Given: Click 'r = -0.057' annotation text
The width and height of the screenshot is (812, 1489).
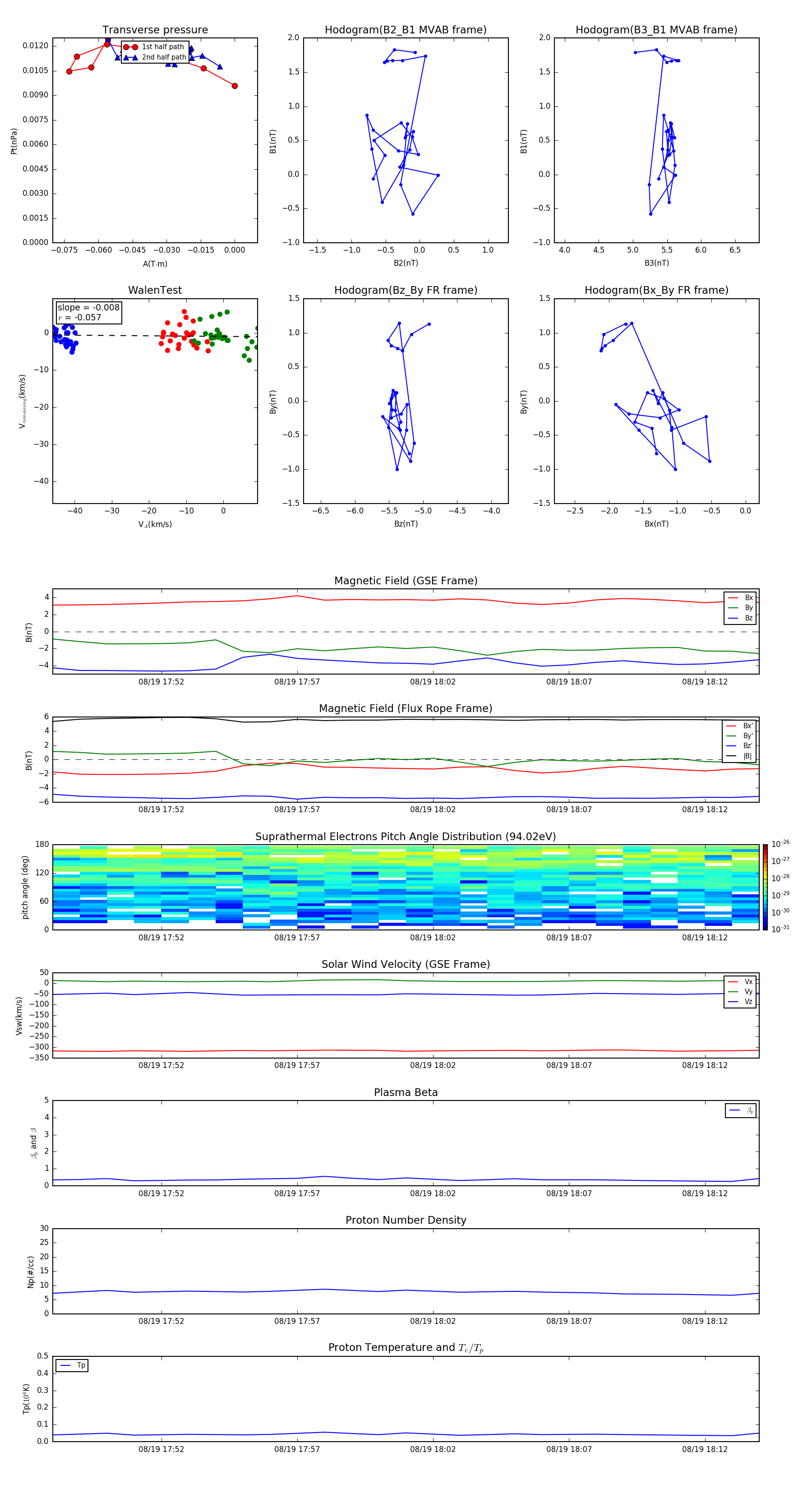Looking at the screenshot, I should [x=80, y=317].
